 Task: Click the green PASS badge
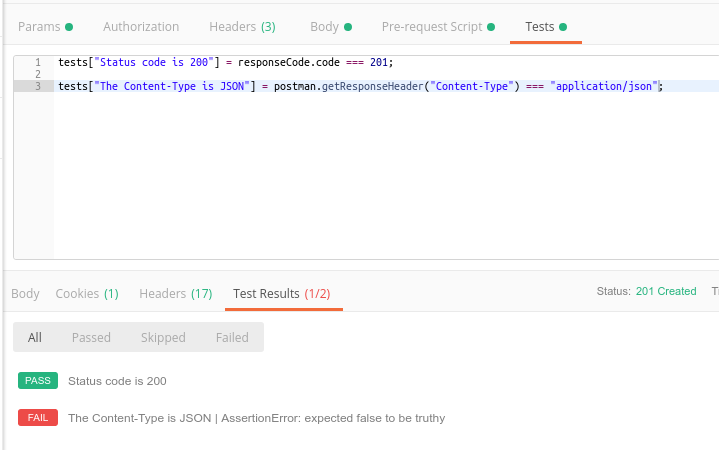coord(38,381)
